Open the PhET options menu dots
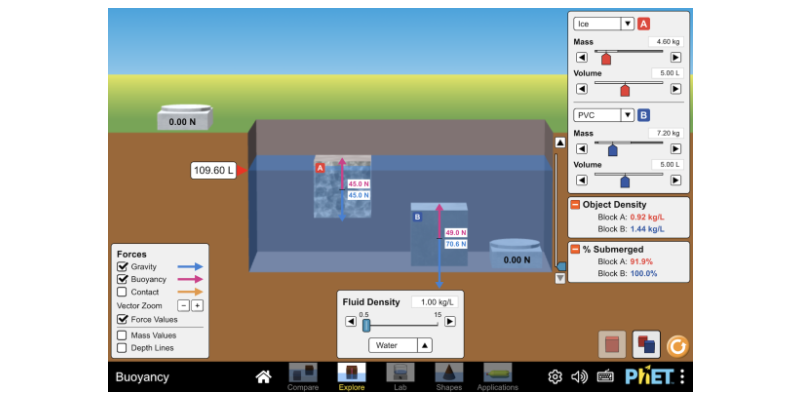800x400 pixels. [682, 377]
